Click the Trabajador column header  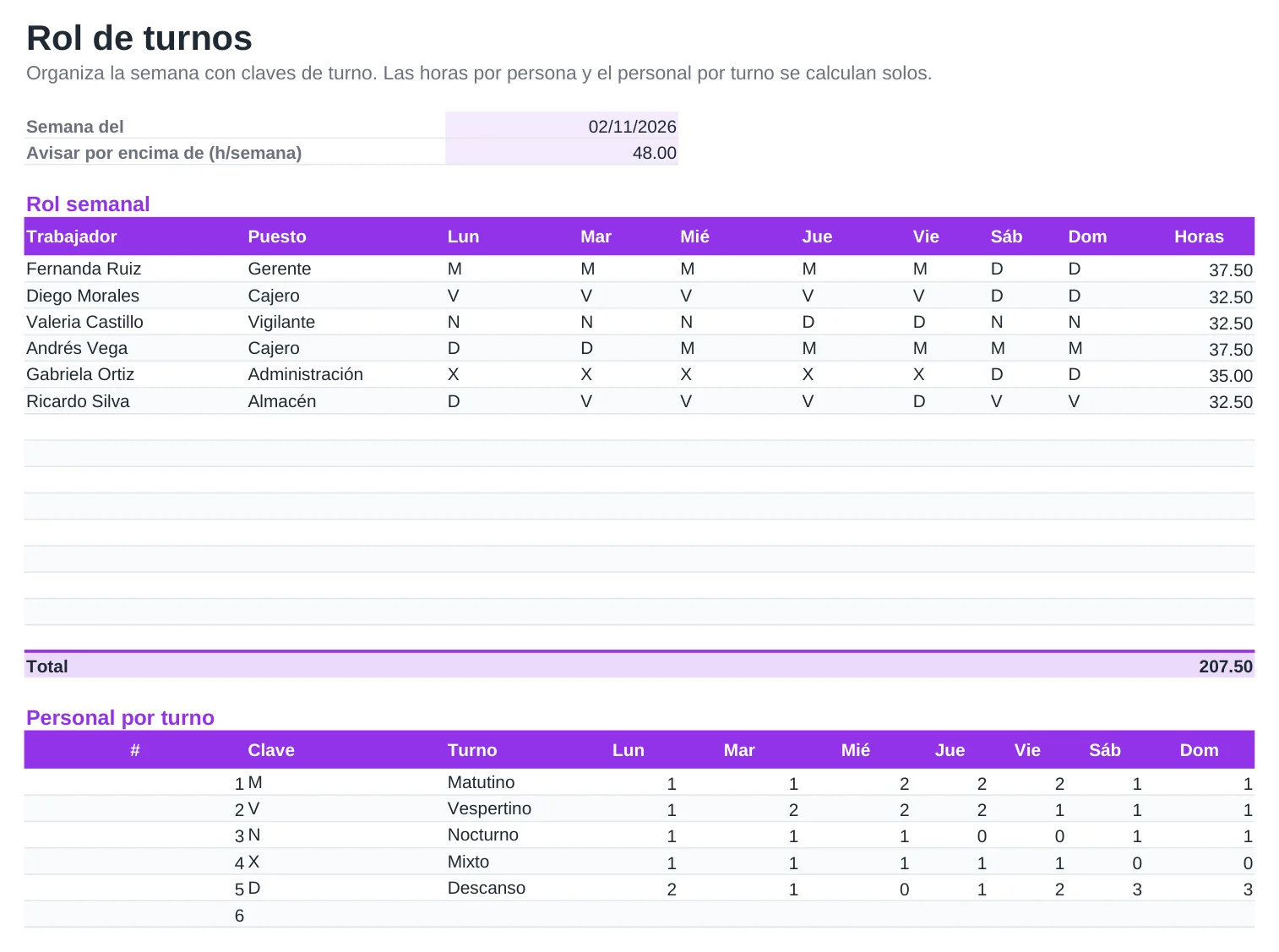[72, 237]
